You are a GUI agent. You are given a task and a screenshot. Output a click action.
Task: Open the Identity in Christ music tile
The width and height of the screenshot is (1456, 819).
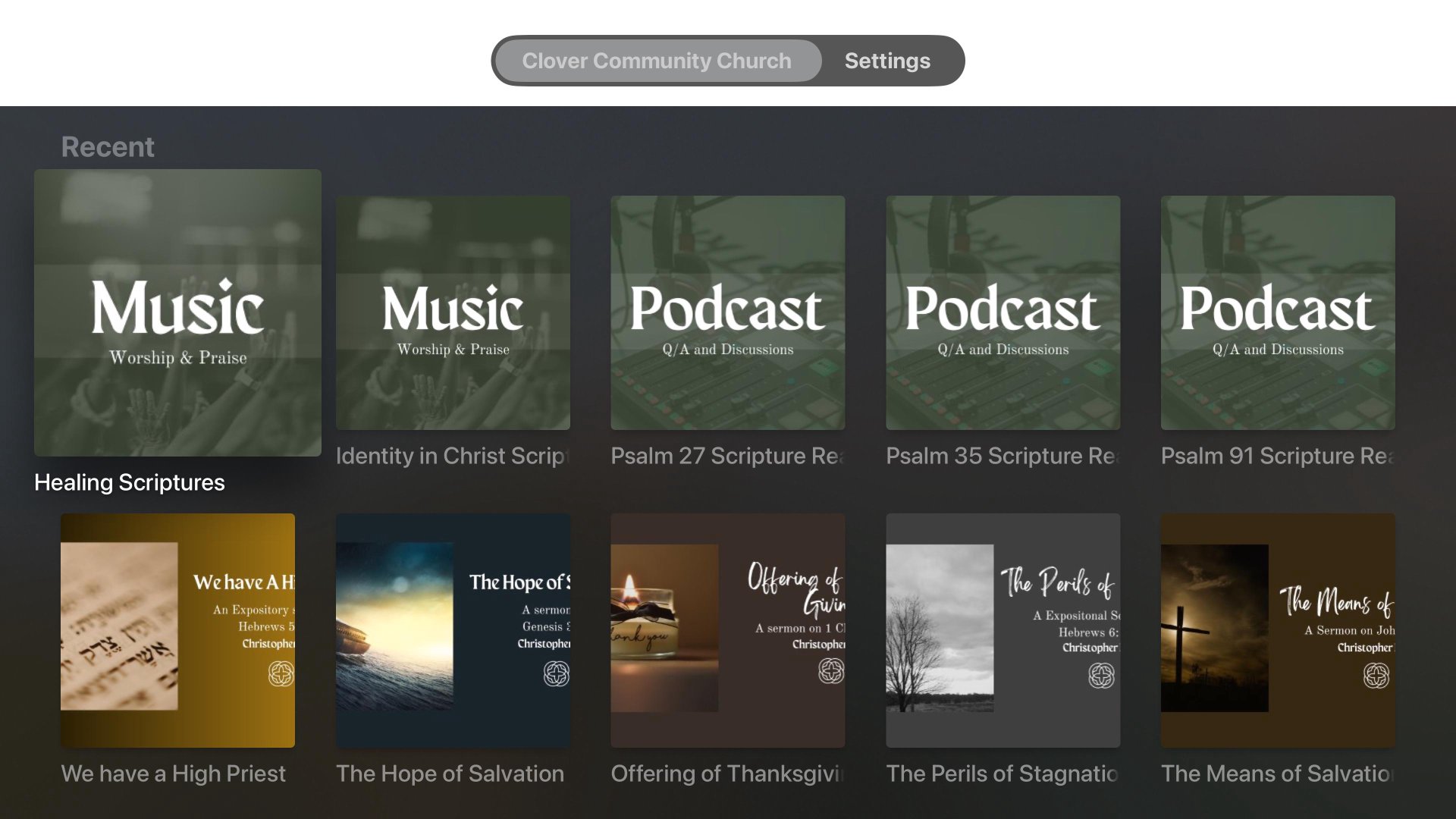453,312
